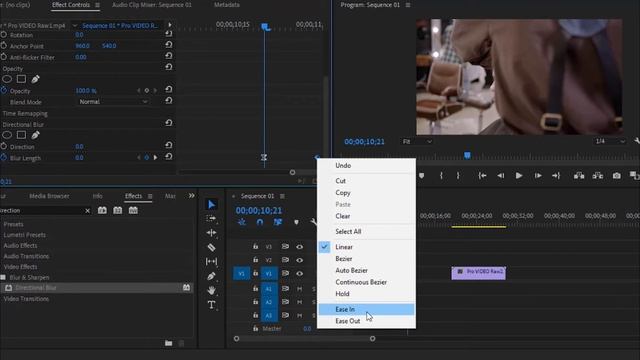This screenshot has height=360, width=640.
Task: Switch to Media Browser tab
Action: tap(49, 196)
